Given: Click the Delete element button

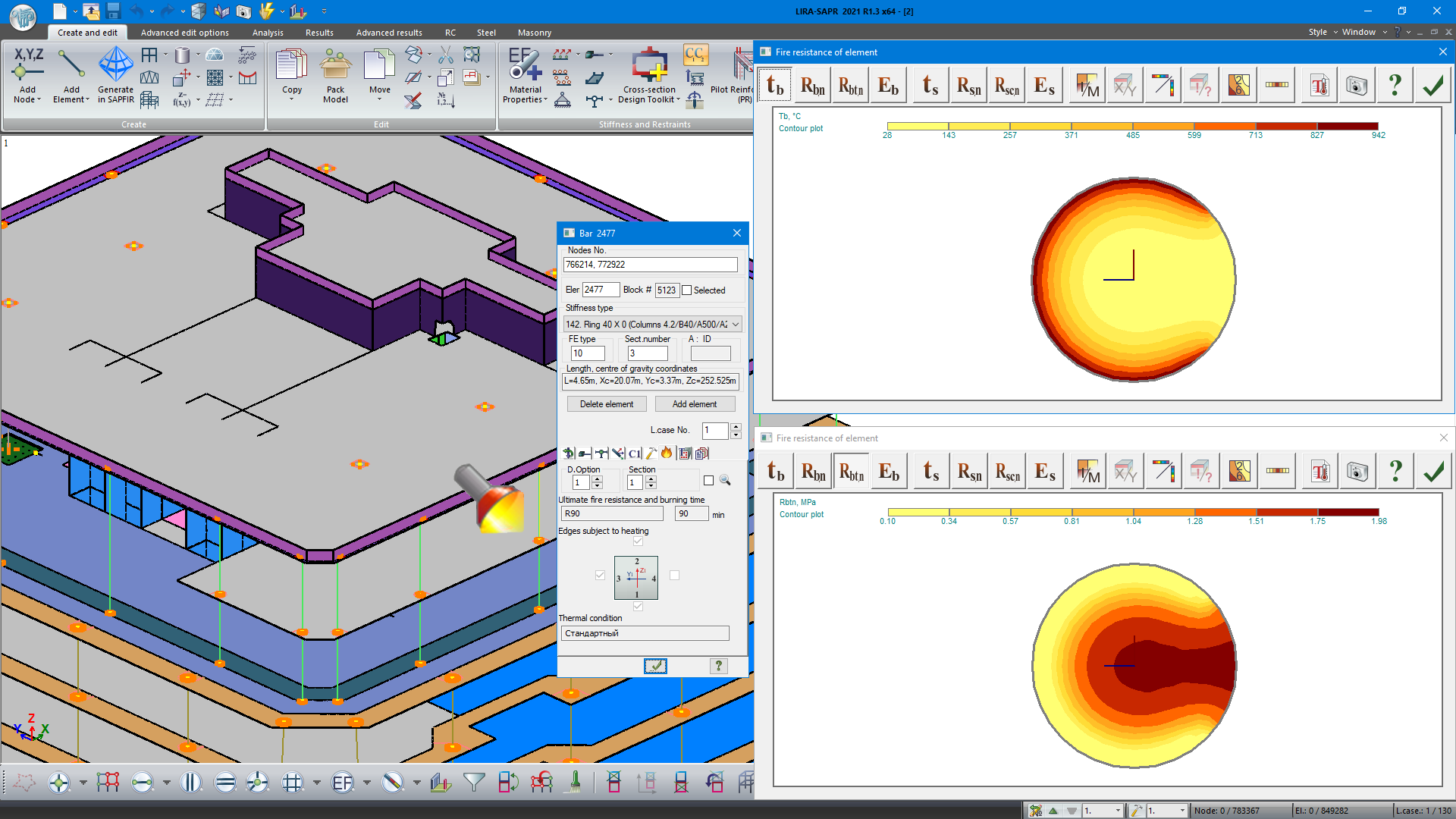Looking at the screenshot, I should point(606,404).
